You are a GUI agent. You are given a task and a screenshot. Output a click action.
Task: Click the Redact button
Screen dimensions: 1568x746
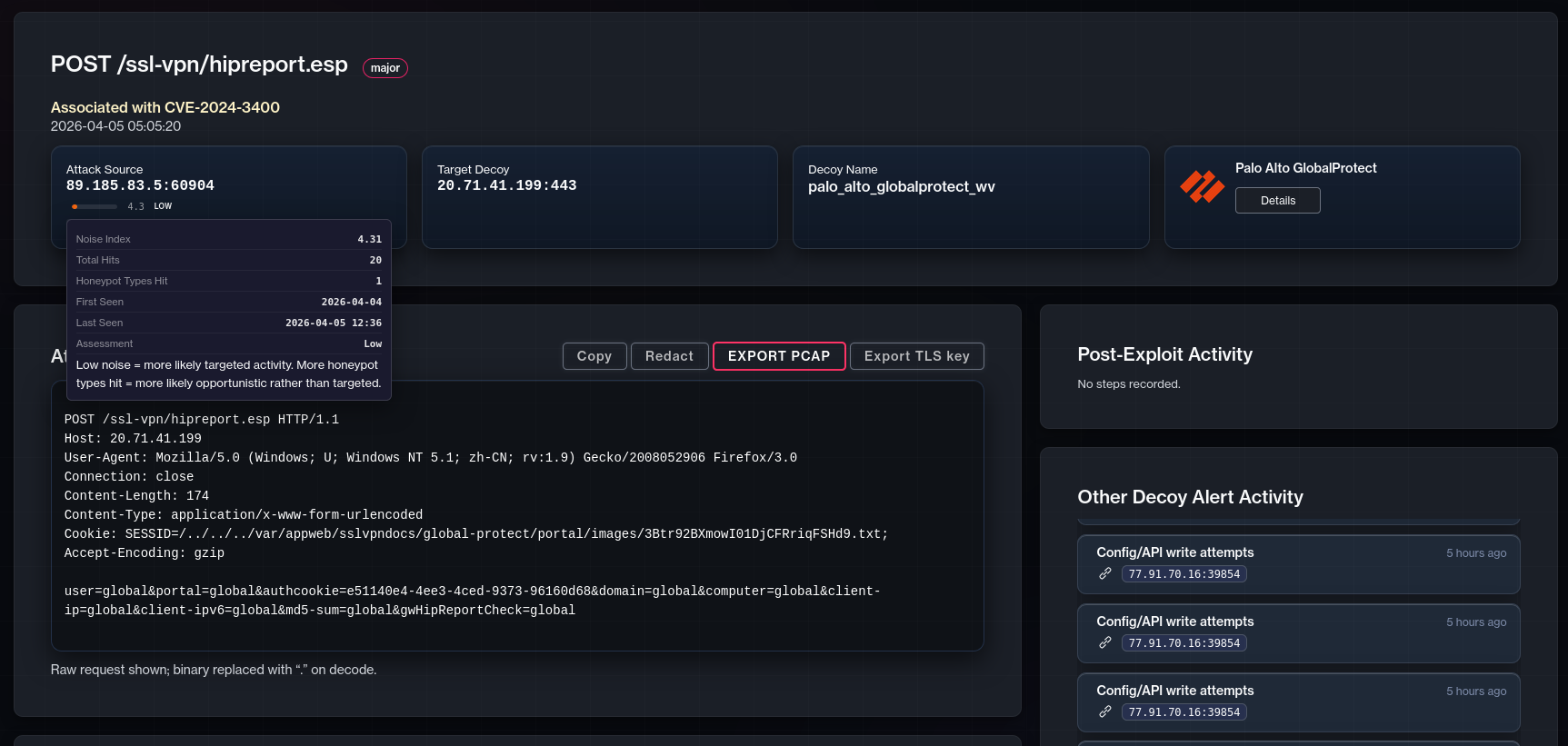click(x=669, y=356)
